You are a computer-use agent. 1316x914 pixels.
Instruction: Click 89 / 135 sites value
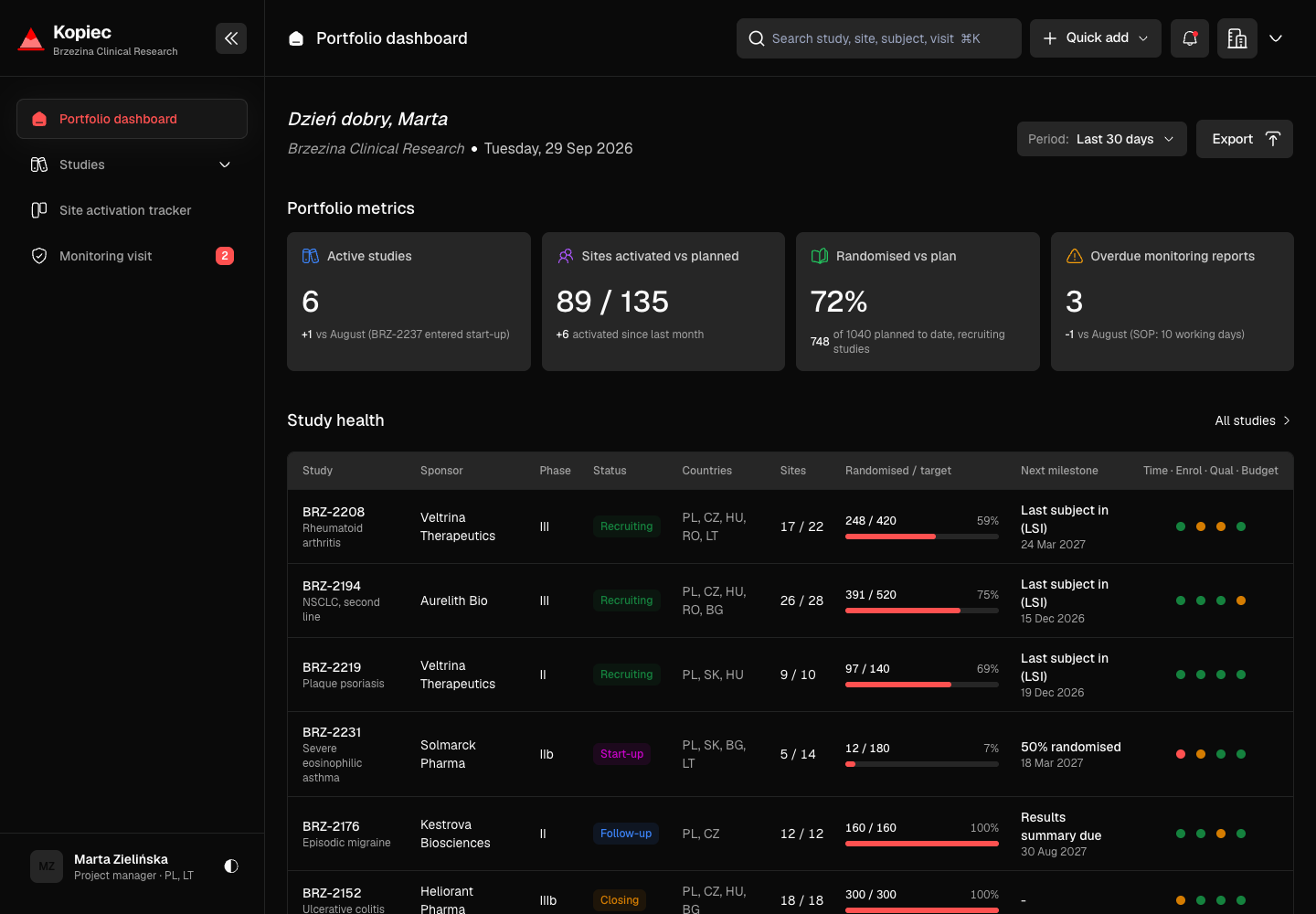point(612,302)
